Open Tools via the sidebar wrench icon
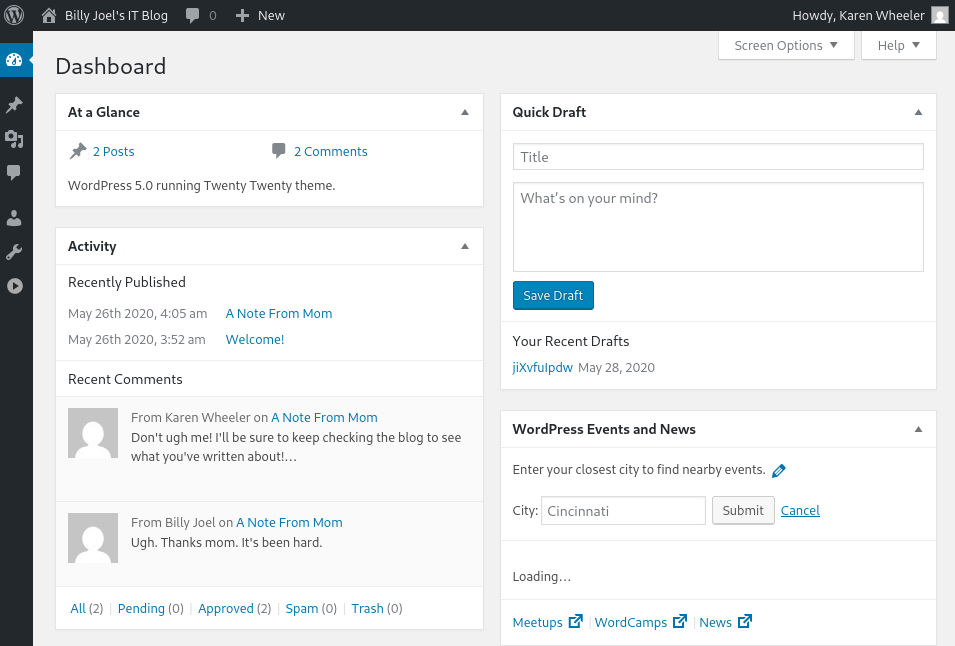The width and height of the screenshot is (955, 646). pos(14,252)
